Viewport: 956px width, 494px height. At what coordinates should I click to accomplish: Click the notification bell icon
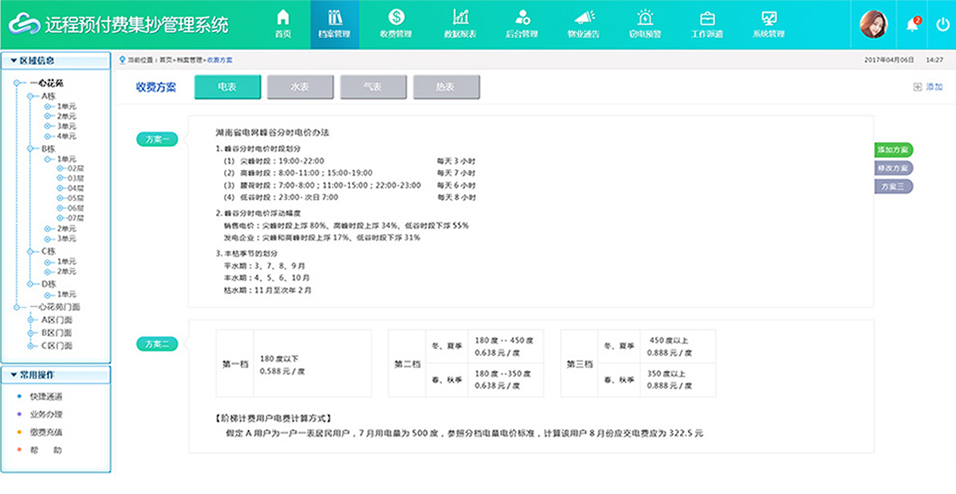click(912, 25)
